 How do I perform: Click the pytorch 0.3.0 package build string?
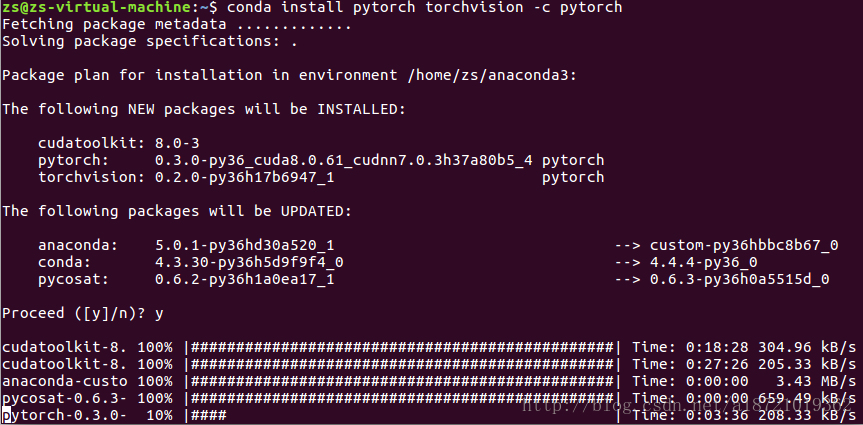pyautogui.click(x=344, y=160)
